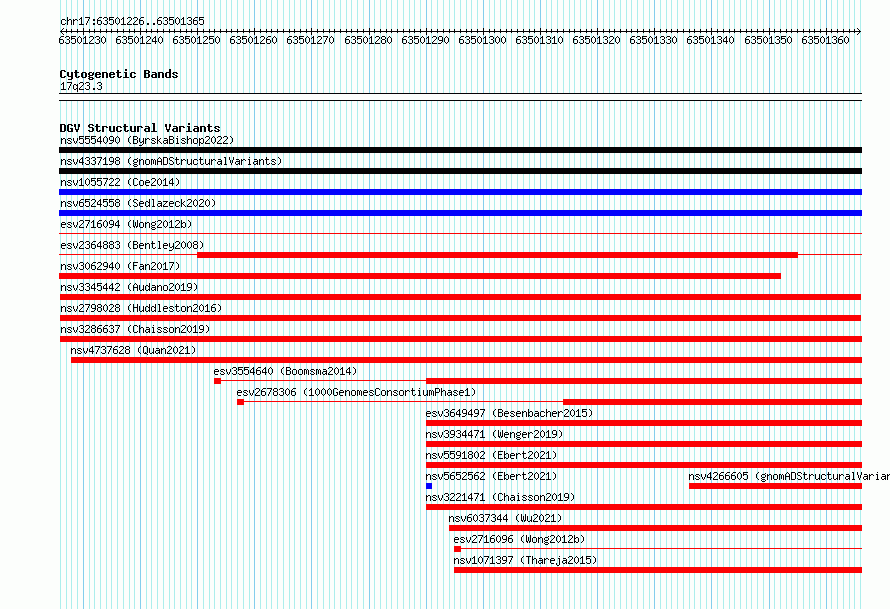This screenshot has height=609, width=890.
Task: Select the nsv5652562 (Ebert2021) label
Action: (x=492, y=476)
